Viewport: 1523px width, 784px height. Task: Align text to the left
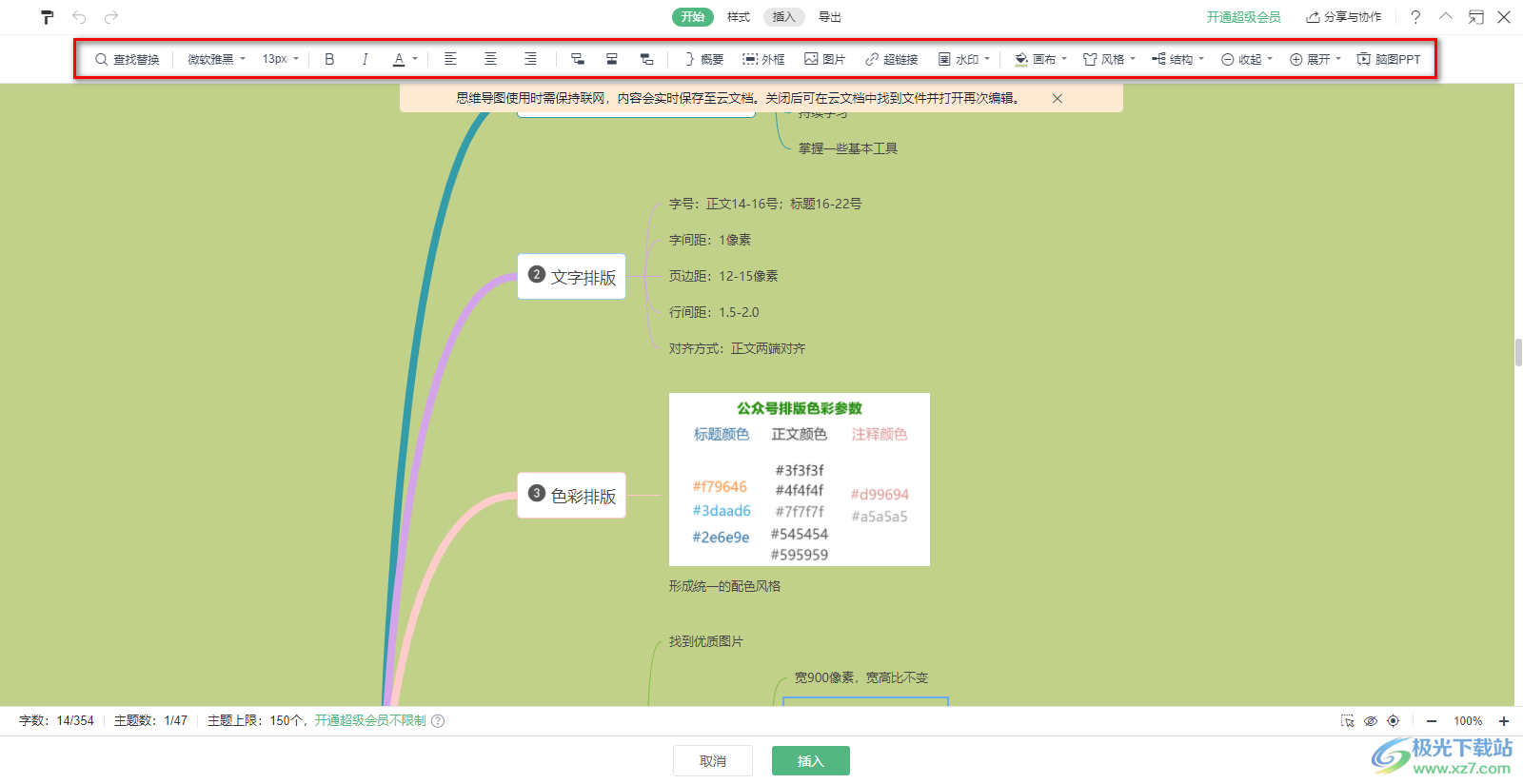[450, 59]
